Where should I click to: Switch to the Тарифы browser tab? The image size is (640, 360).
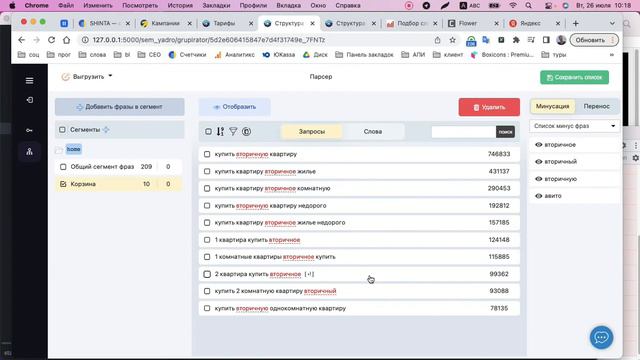pos(224,24)
